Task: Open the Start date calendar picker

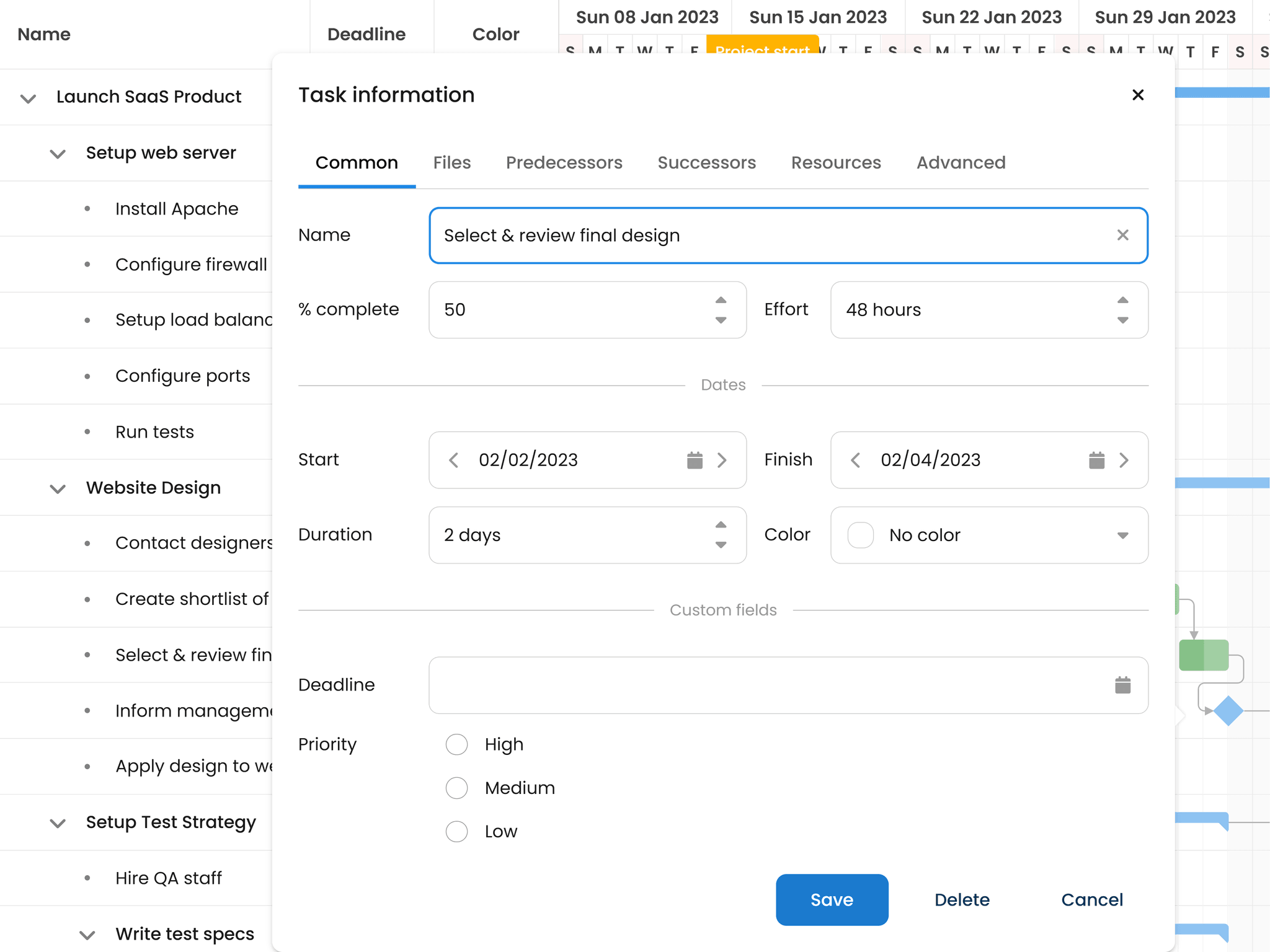Action: point(695,460)
